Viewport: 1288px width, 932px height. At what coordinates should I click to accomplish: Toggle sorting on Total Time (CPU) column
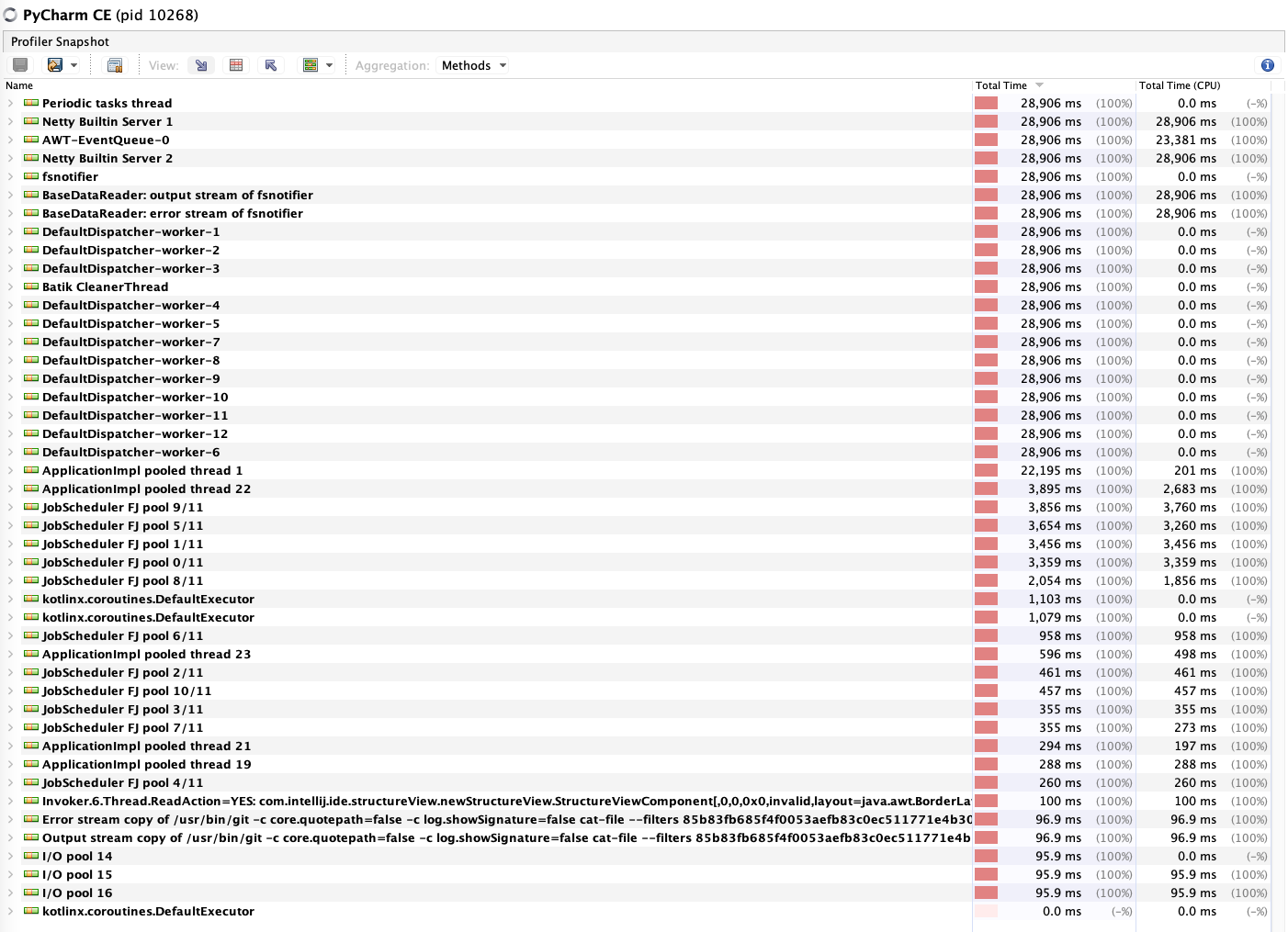[x=1179, y=84]
